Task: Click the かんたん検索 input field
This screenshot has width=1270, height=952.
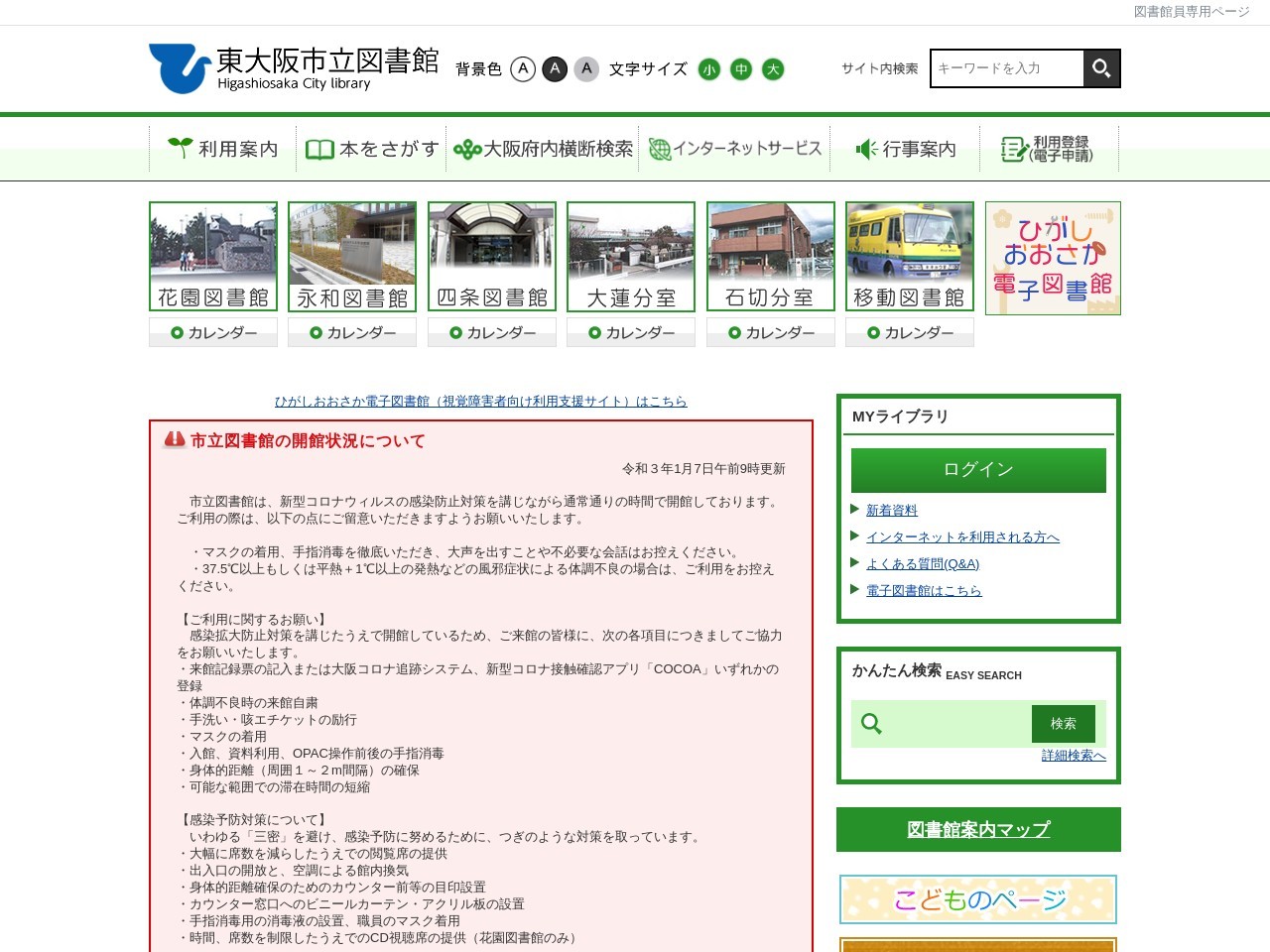Action: 957,724
